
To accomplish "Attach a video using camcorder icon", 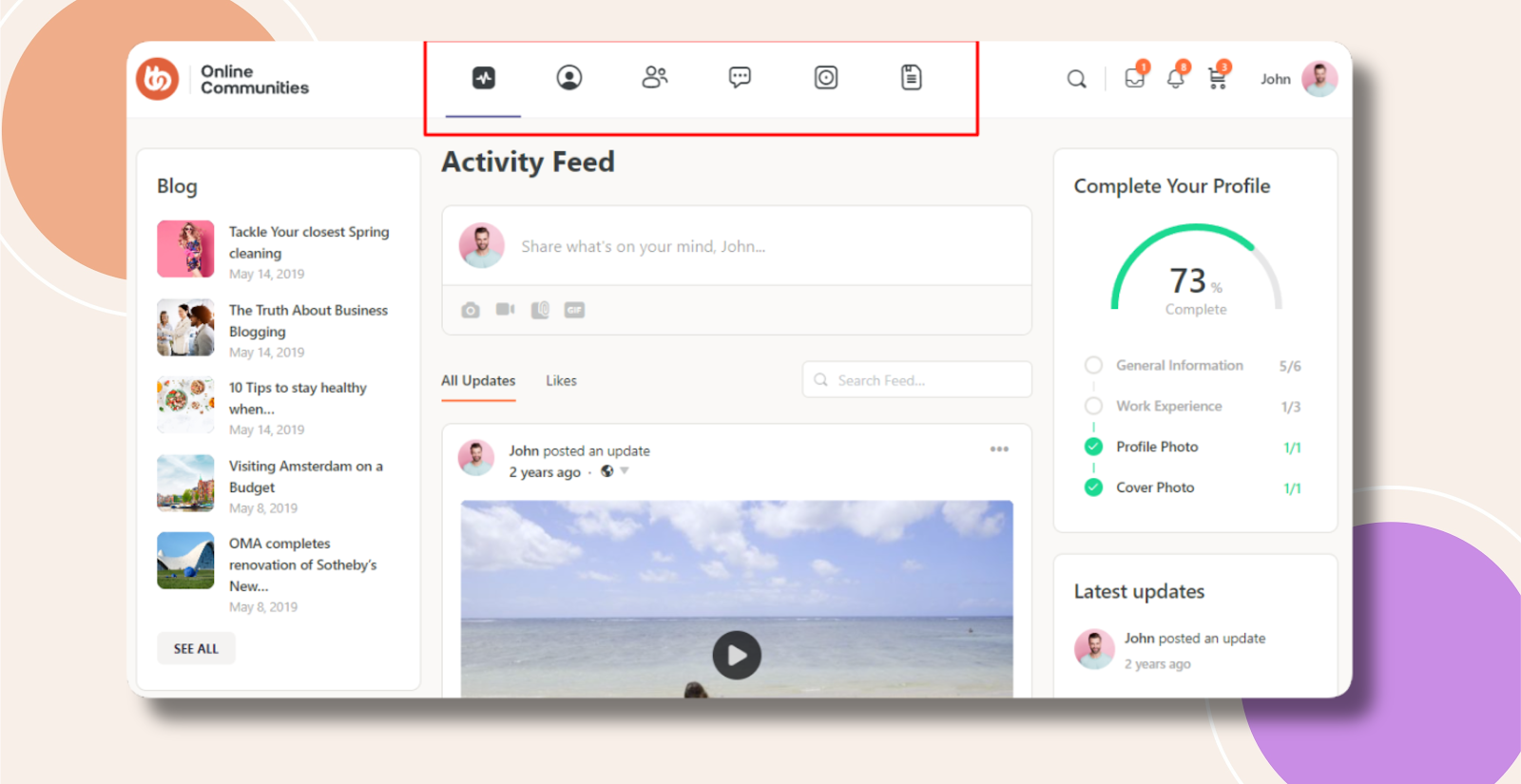I will tap(505, 310).
